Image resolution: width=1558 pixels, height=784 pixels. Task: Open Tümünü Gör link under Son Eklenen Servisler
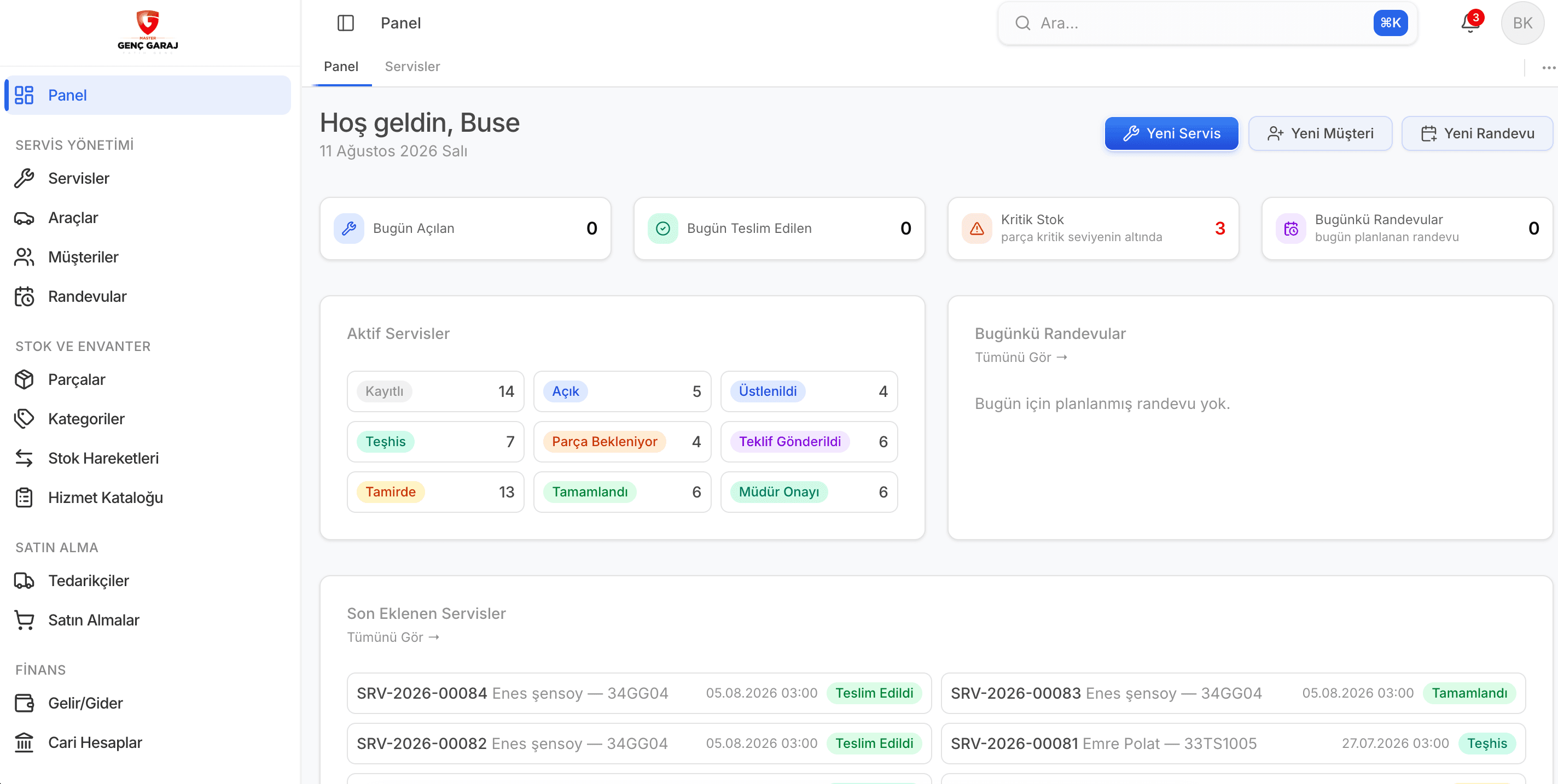point(393,637)
